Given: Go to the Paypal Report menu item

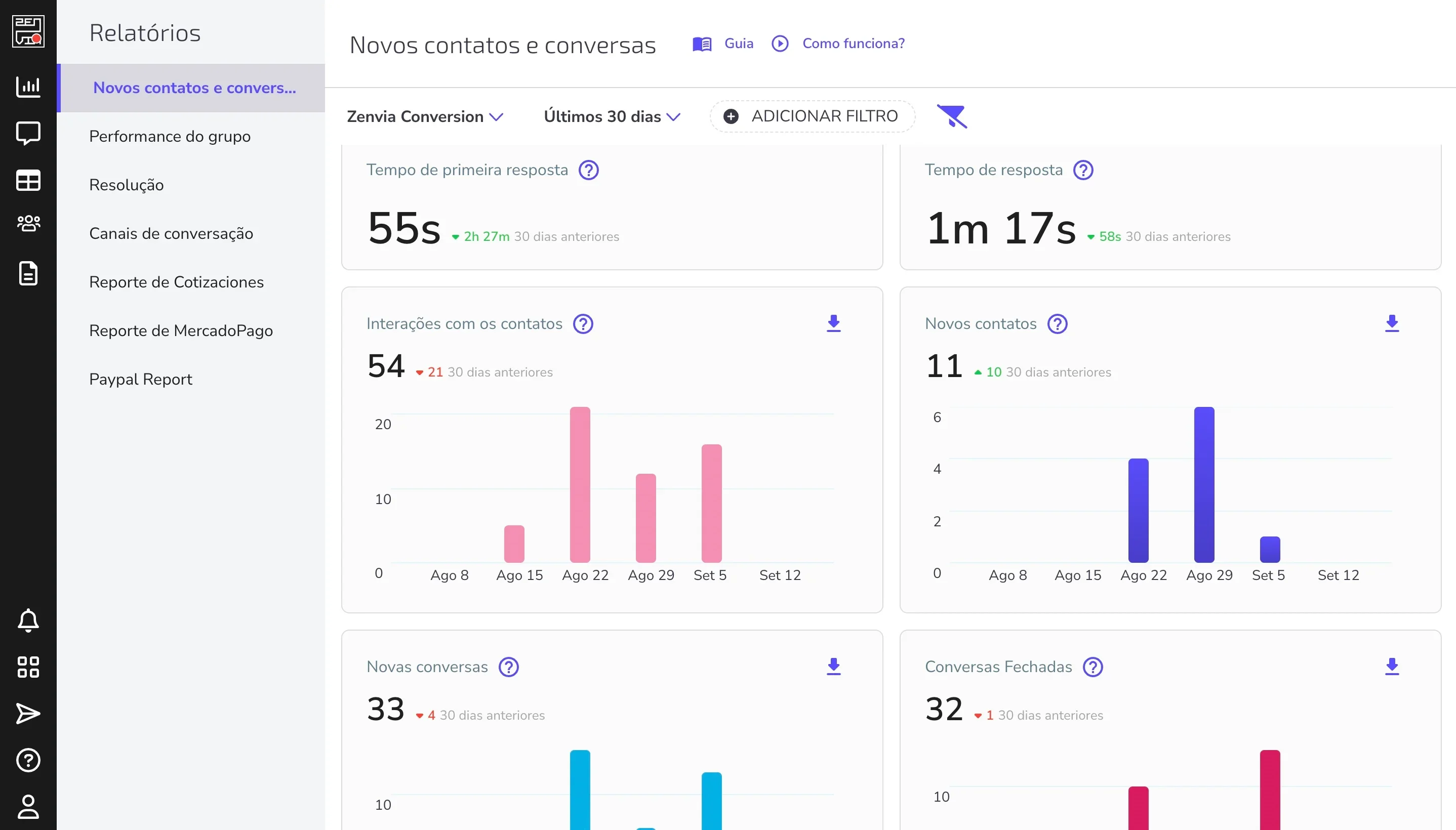Looking at the screenshot, I should coord(141,379).
